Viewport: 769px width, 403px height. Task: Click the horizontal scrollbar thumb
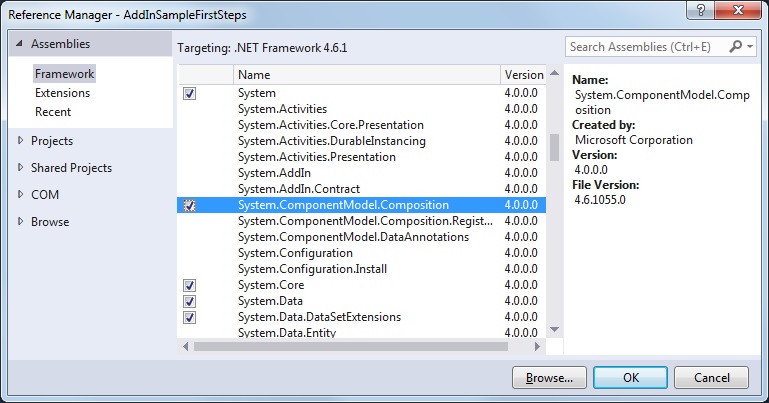point(351,346)
